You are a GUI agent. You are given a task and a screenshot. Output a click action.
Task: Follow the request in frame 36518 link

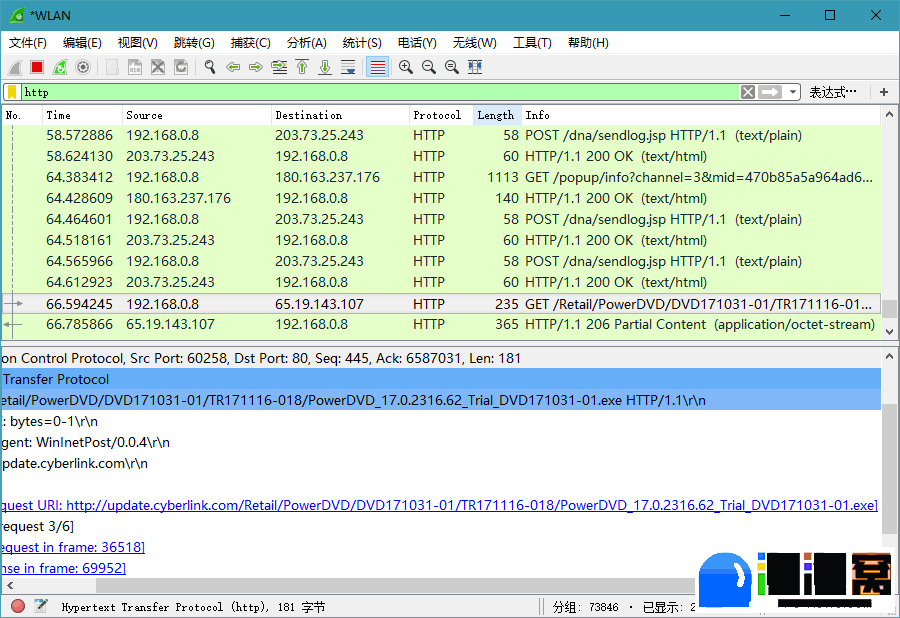(x=72, y=547)
